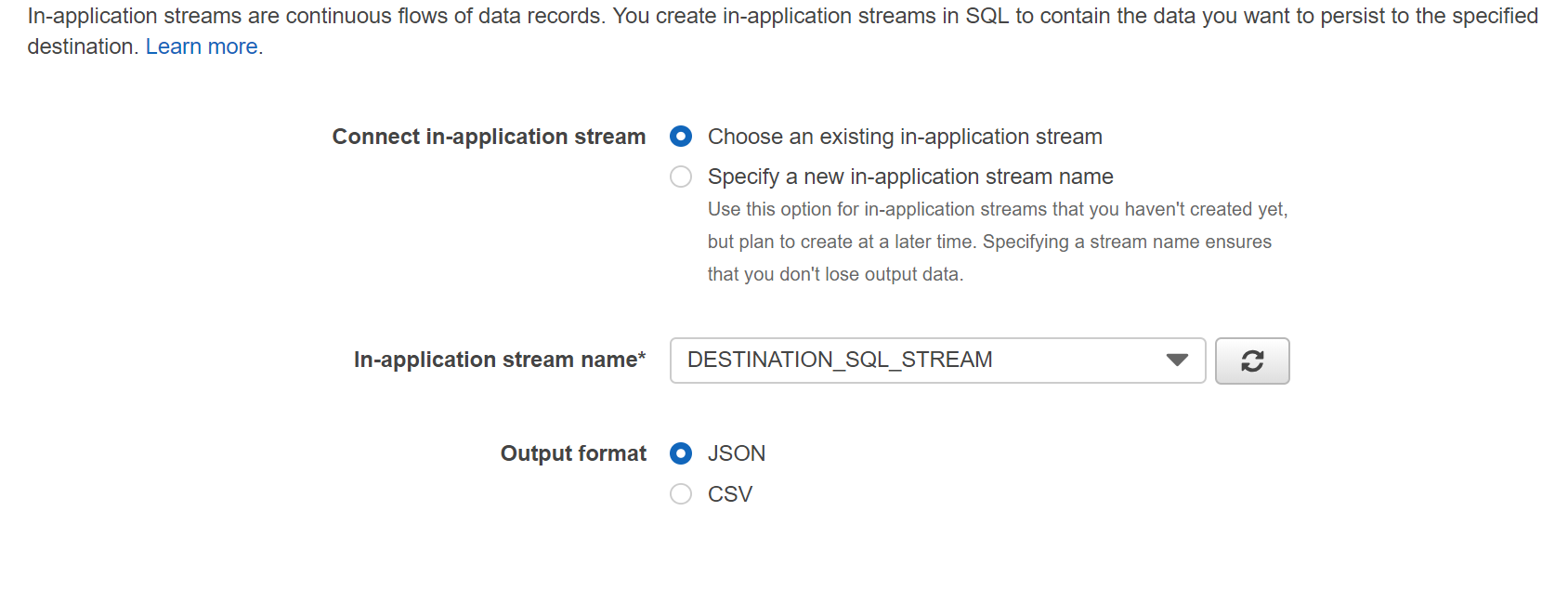The height and width of the screenshot is (590, 1568).
Task: Select Specify a new in-application stream name radio
Action: click(x=681, y=177)
